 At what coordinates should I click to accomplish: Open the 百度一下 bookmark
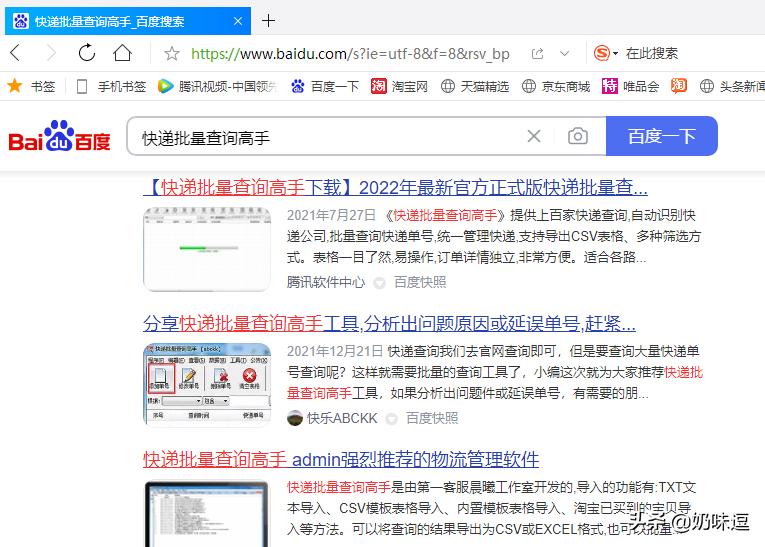(324, 86)
